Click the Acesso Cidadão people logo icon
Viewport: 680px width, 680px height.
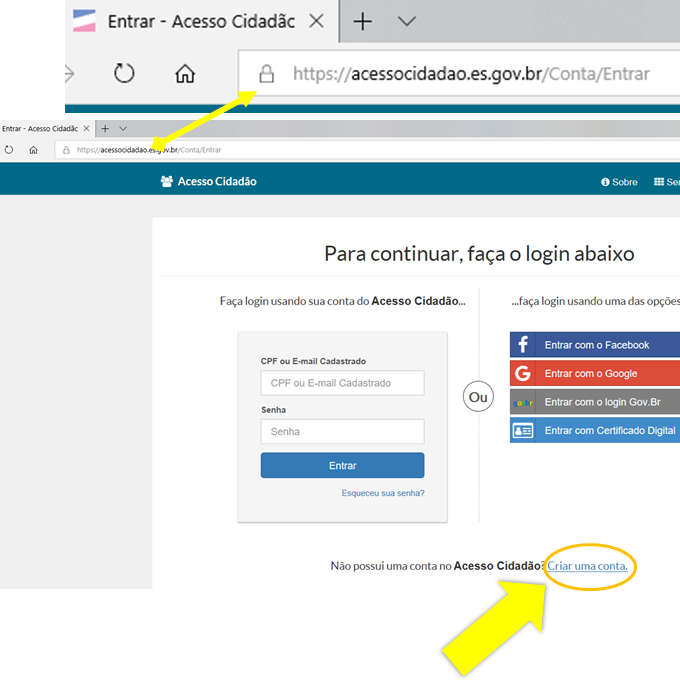point(167,181)
